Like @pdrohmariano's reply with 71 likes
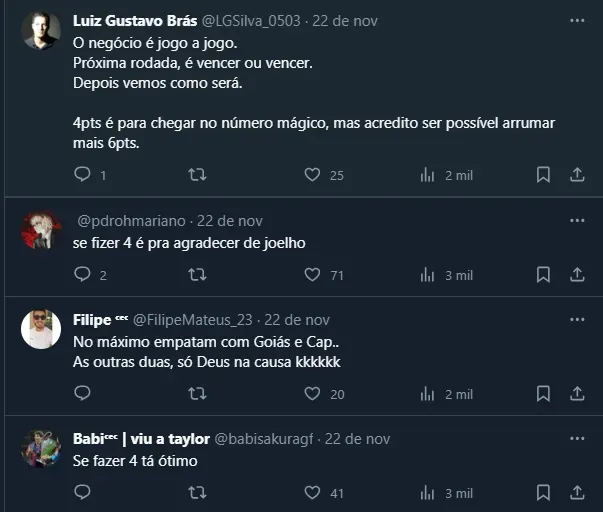The height and width of the screenshot is (512, 603). coord(312,274)
